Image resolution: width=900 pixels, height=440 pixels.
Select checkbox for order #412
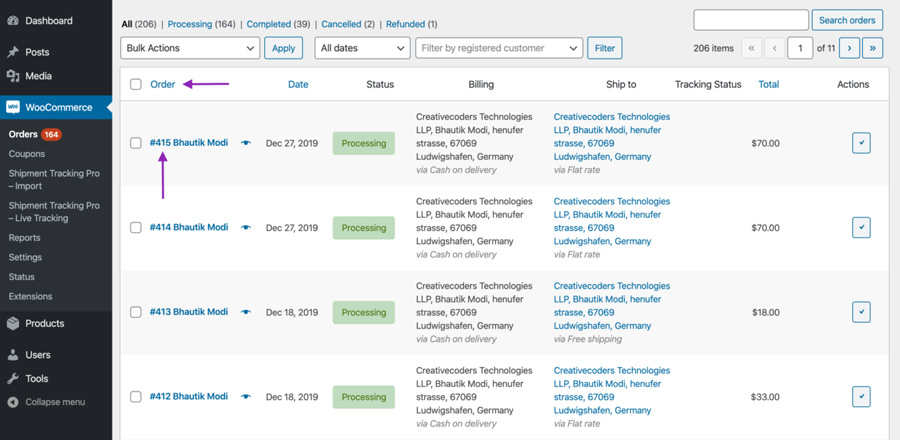tap(135, 396)
